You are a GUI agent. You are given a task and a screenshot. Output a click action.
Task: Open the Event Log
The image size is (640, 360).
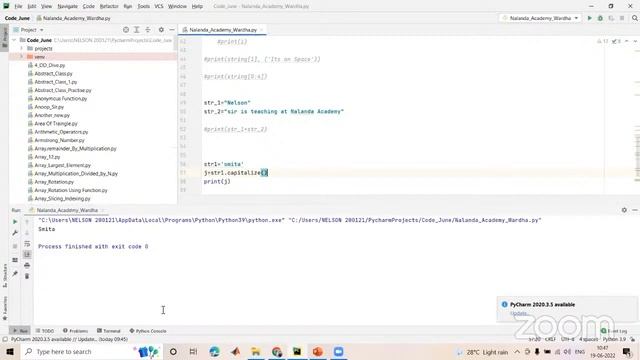click(x=614, y=331)
